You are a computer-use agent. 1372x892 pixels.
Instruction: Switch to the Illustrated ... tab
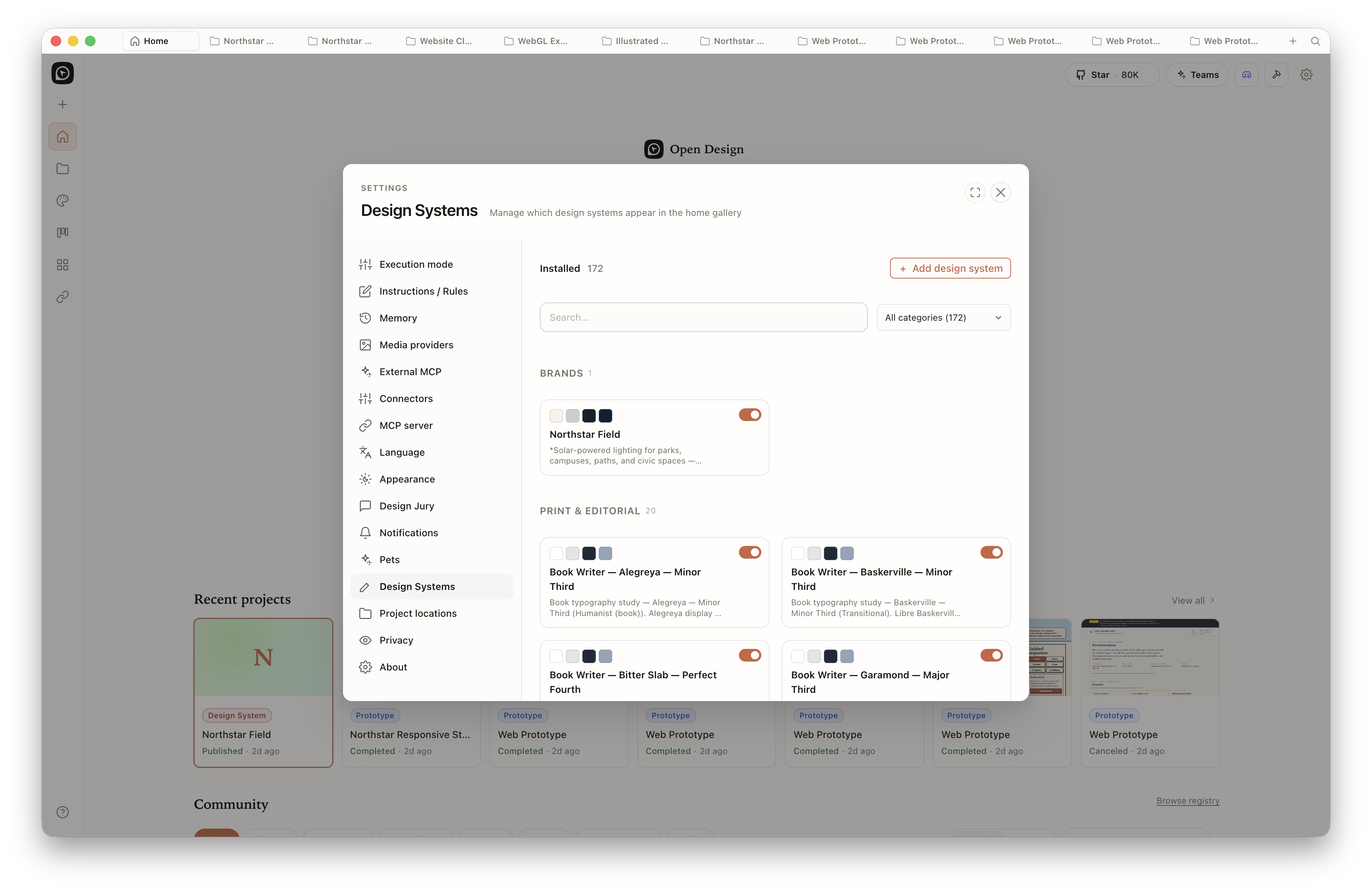[635, 41]
